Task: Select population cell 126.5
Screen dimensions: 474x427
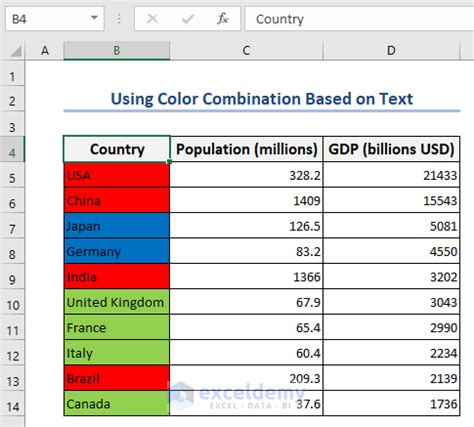Action: coord(246,226)
